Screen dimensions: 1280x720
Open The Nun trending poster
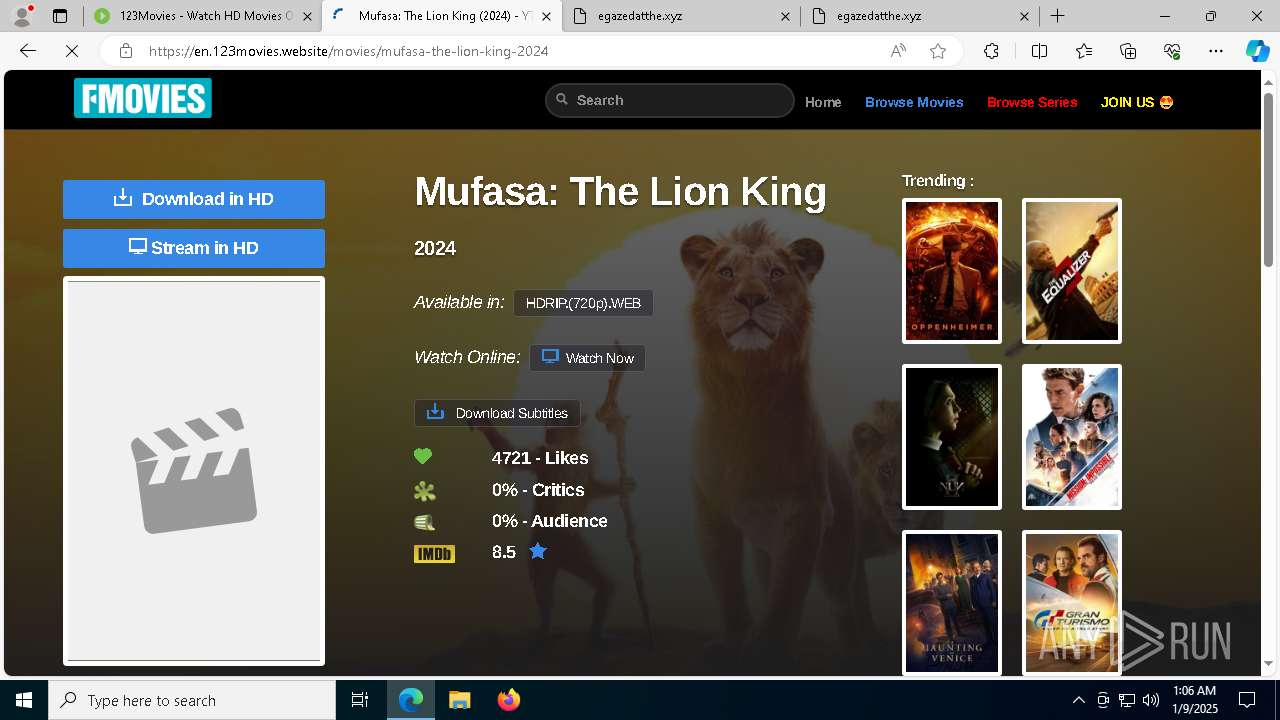(952, 437)
